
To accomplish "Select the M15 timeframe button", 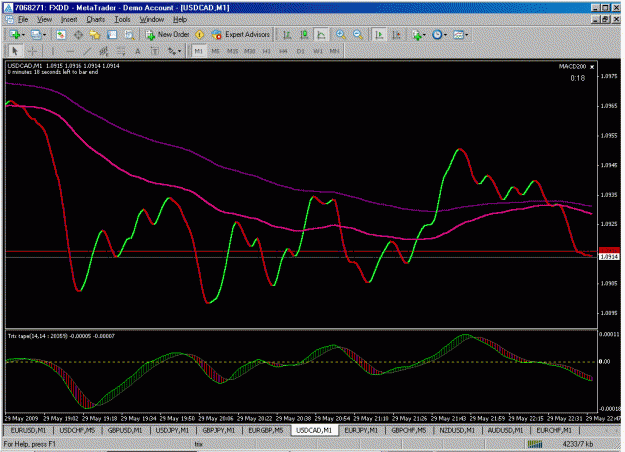I will (232, 51).
